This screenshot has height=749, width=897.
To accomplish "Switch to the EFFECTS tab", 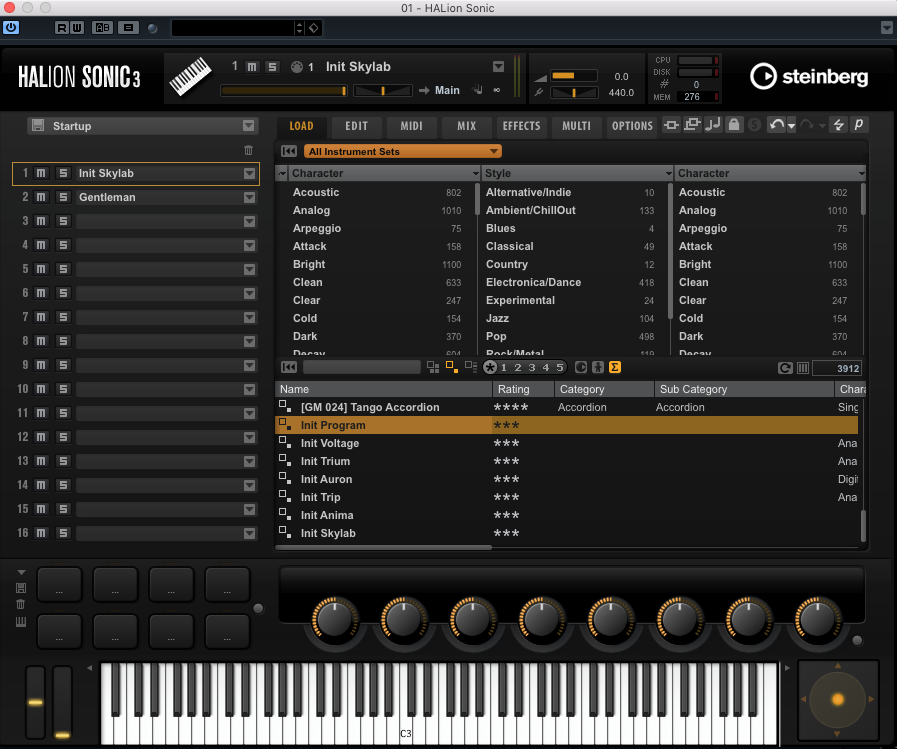I will pos(521,126).
